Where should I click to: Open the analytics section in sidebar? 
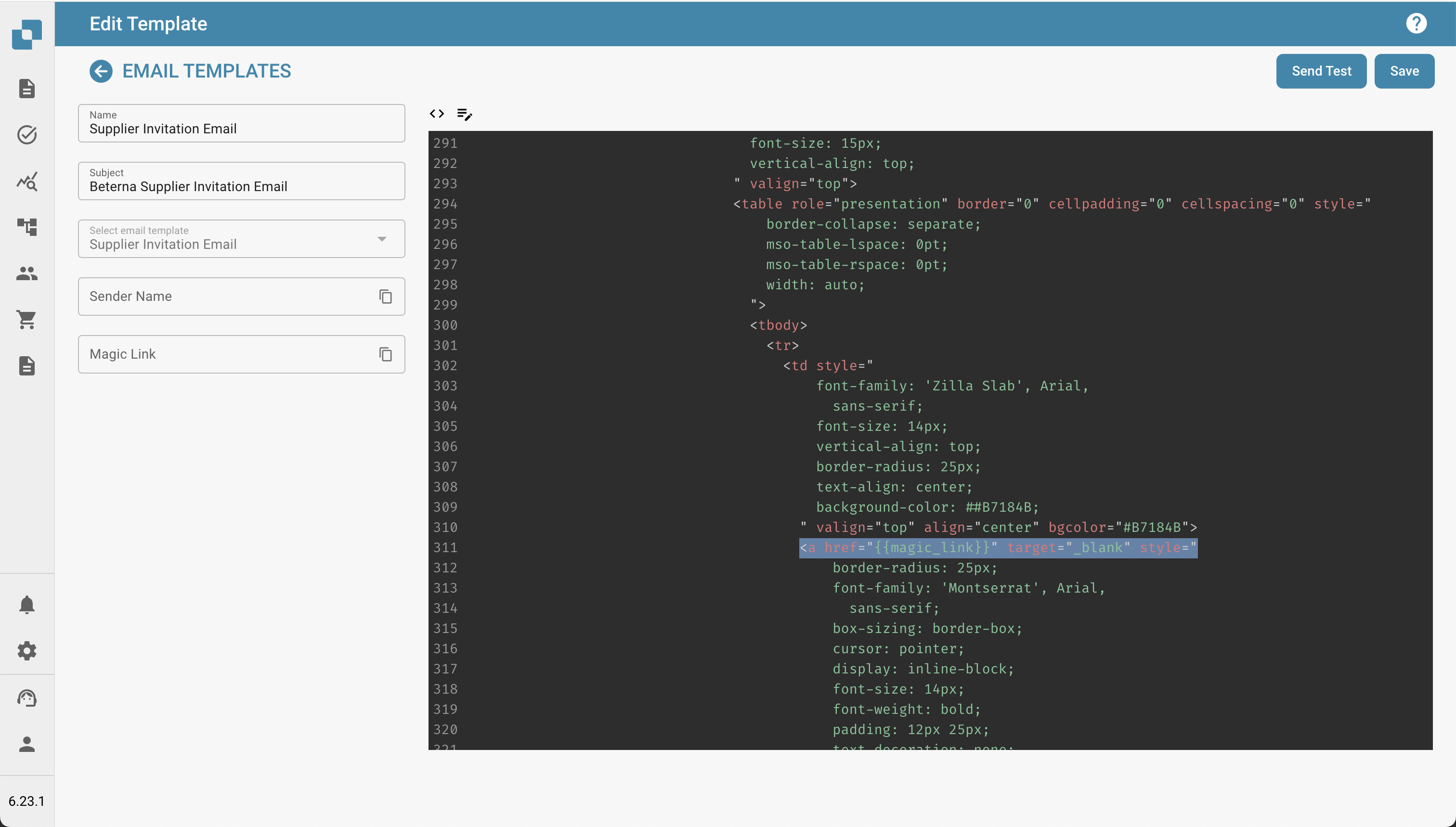point(26,182)
